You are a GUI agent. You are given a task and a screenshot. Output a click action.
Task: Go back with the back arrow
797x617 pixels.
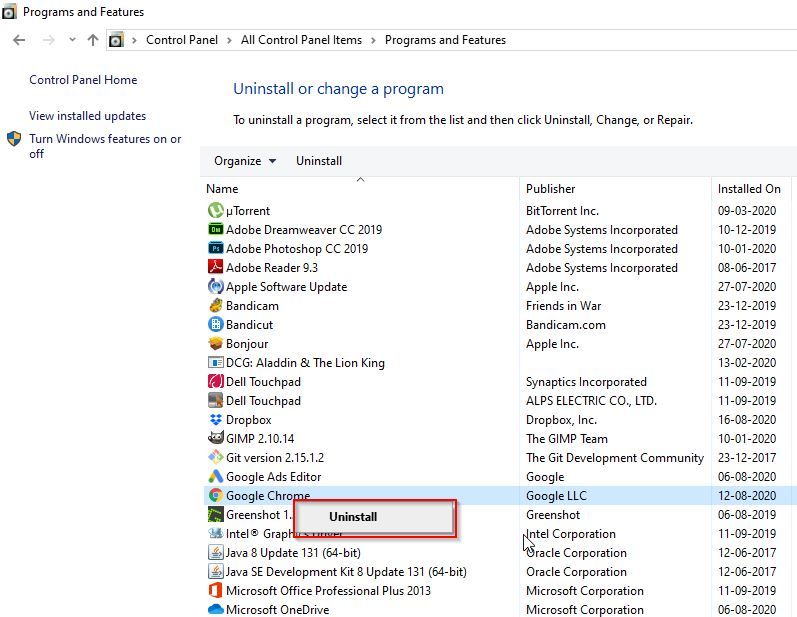pos(19,40)
